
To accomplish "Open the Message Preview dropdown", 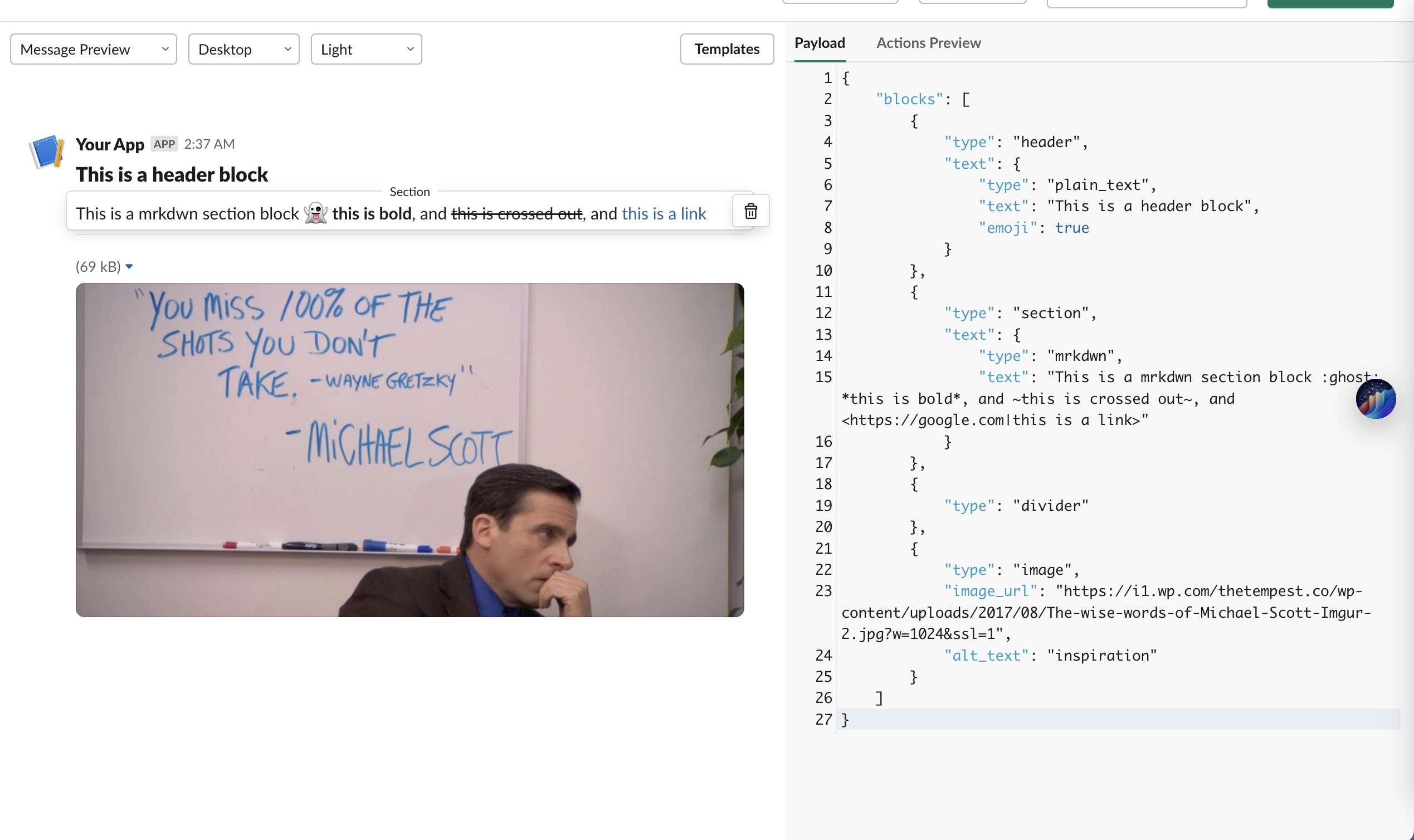I will coord(94,49).
